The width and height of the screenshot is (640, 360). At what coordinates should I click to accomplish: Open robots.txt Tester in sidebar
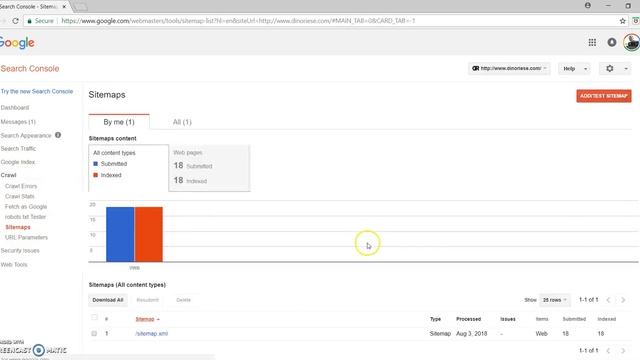[x=25, y=217]
